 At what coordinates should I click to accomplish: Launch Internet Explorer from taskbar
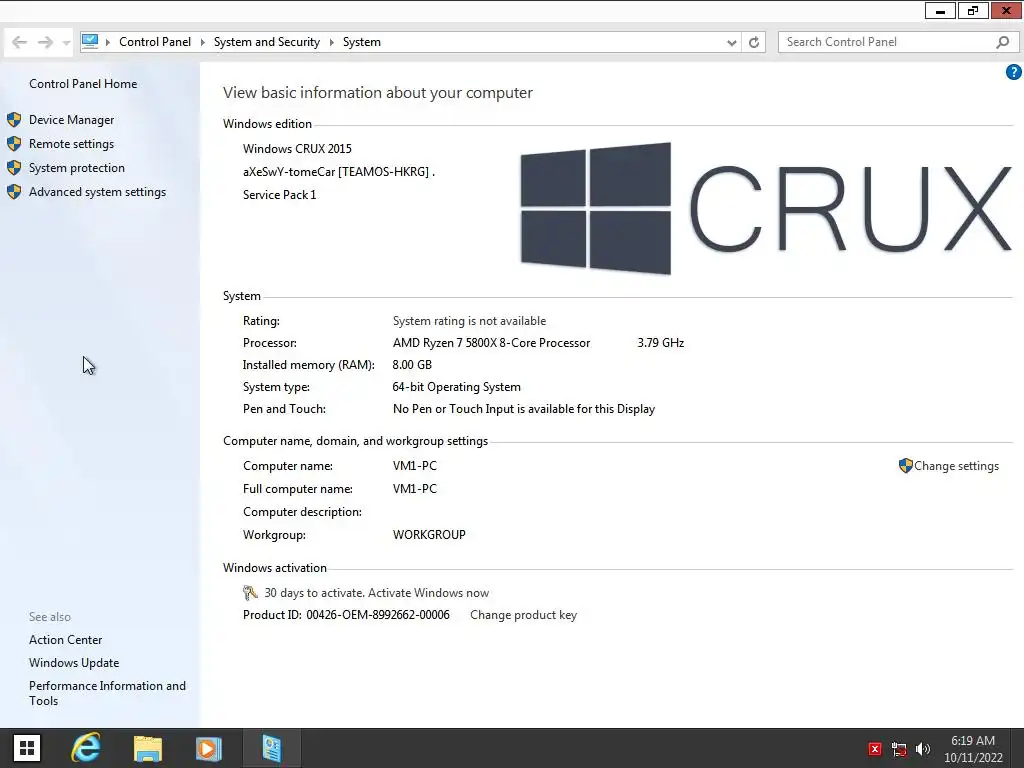[x=86, y=748]
